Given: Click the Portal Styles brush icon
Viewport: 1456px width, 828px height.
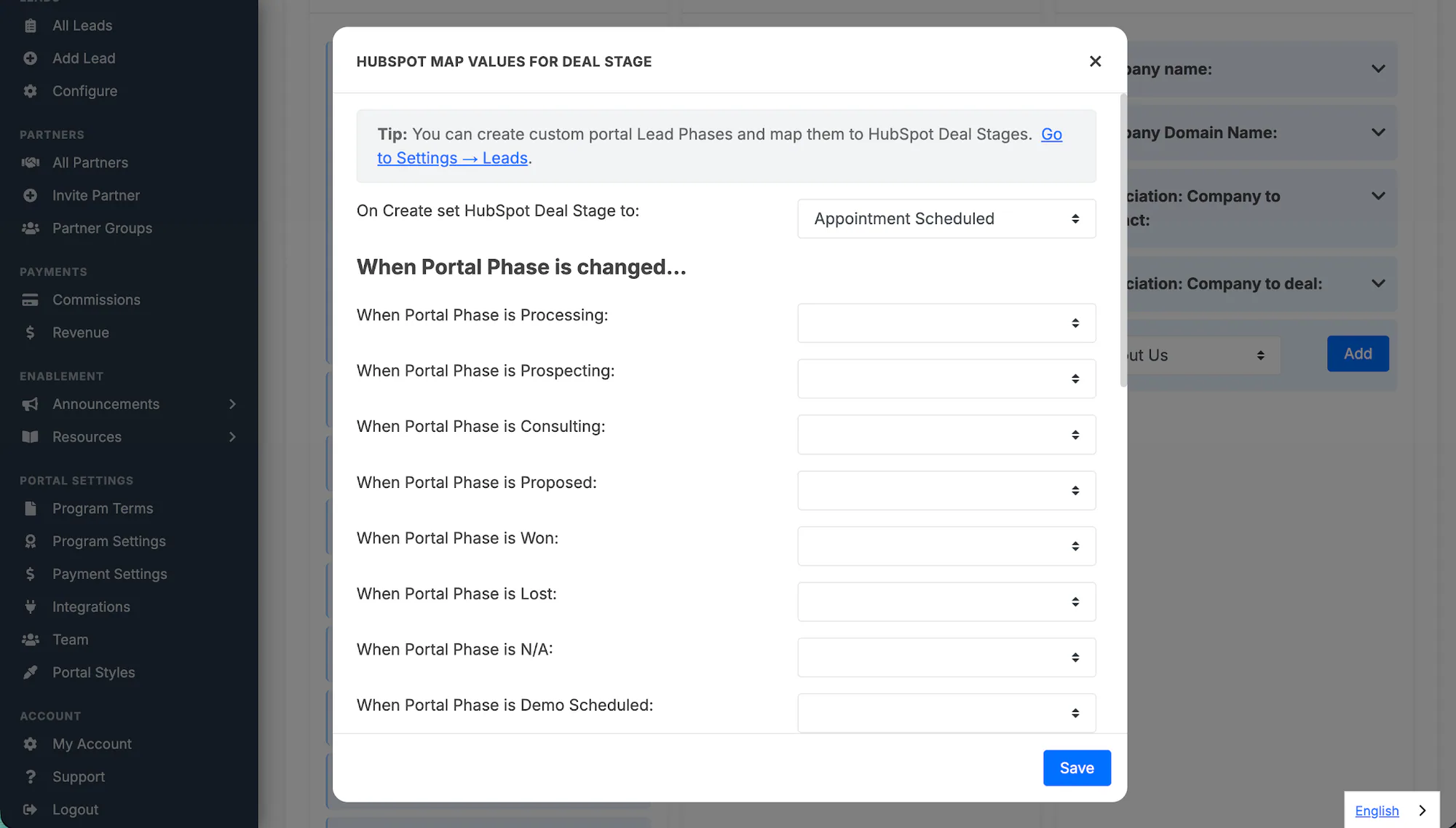Looking at the screenshot, I should (x=30, y=672).
